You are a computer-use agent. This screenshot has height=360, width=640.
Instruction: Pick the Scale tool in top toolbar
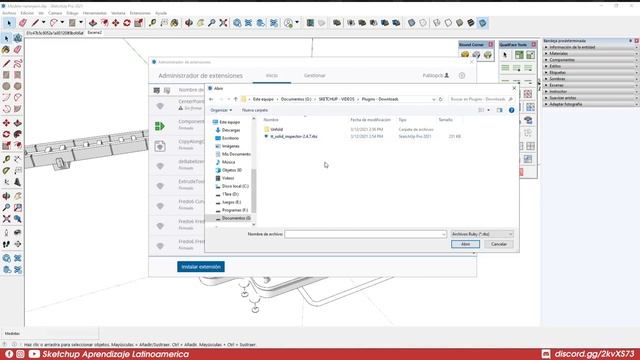[139, 23]
